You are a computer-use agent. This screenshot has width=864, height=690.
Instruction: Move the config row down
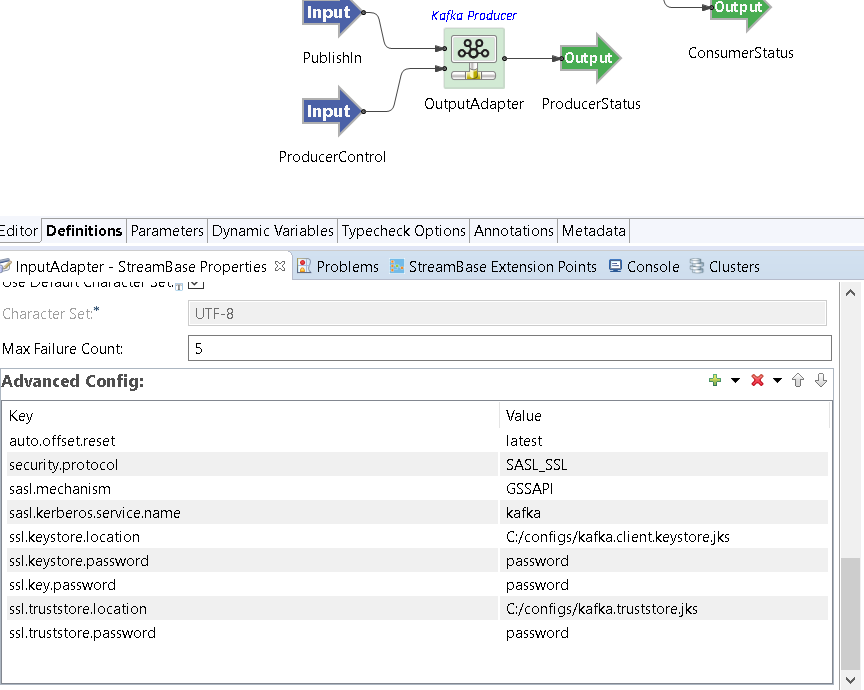pyautogui.click(x=820, y=381)
